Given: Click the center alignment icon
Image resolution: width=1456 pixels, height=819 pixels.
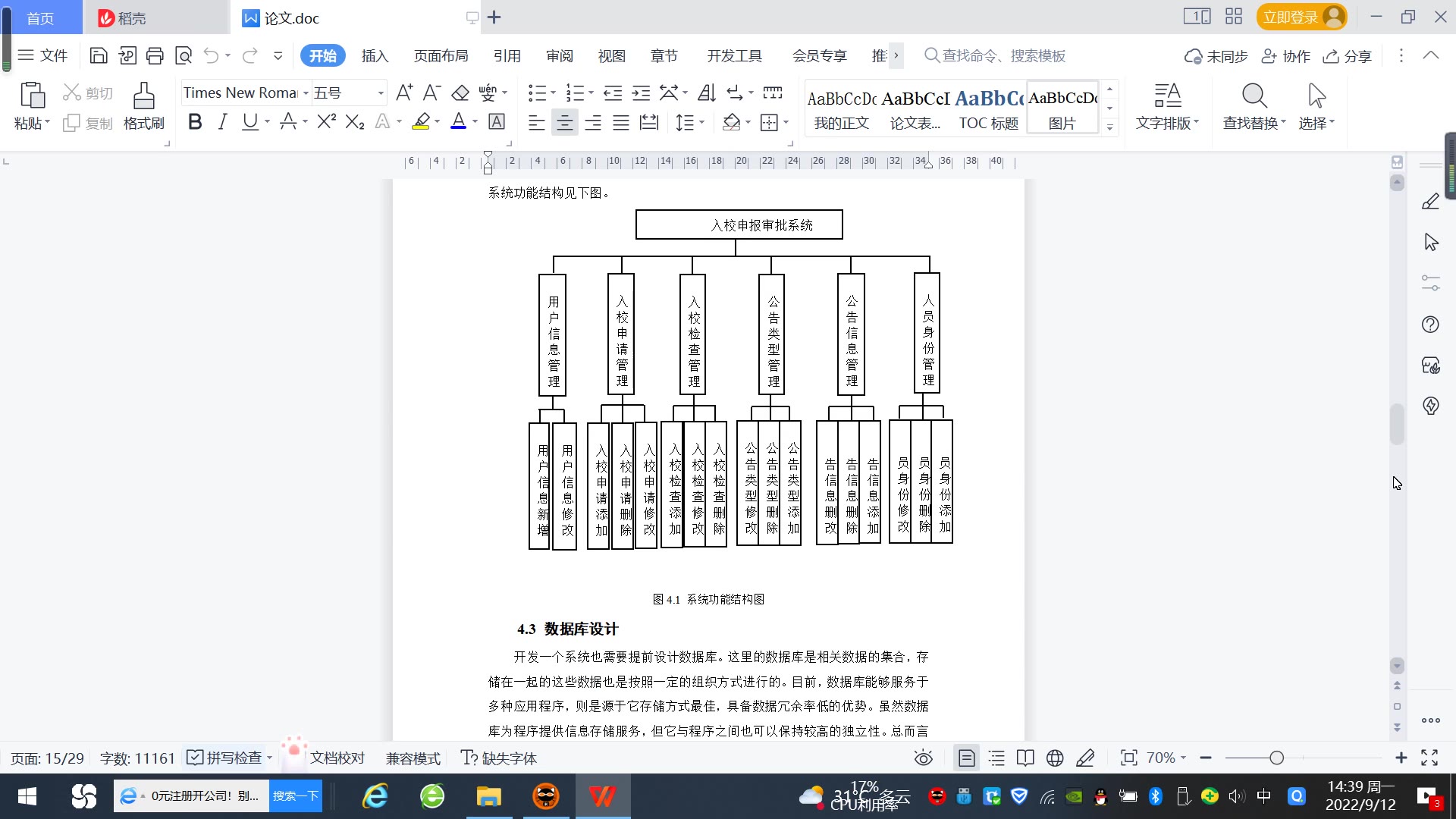Looking at the screenshot, I should click(564, 123).
